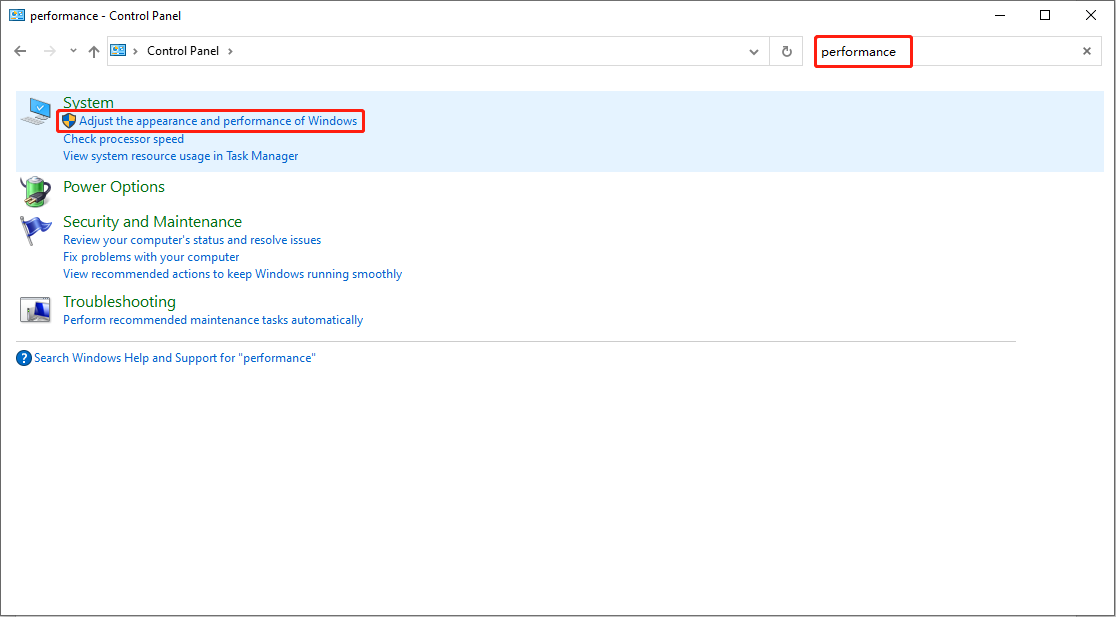Screen dimensions: 1116x617
Task: Click the Control Panel icon in the address bar
Action: coord(119,50)
